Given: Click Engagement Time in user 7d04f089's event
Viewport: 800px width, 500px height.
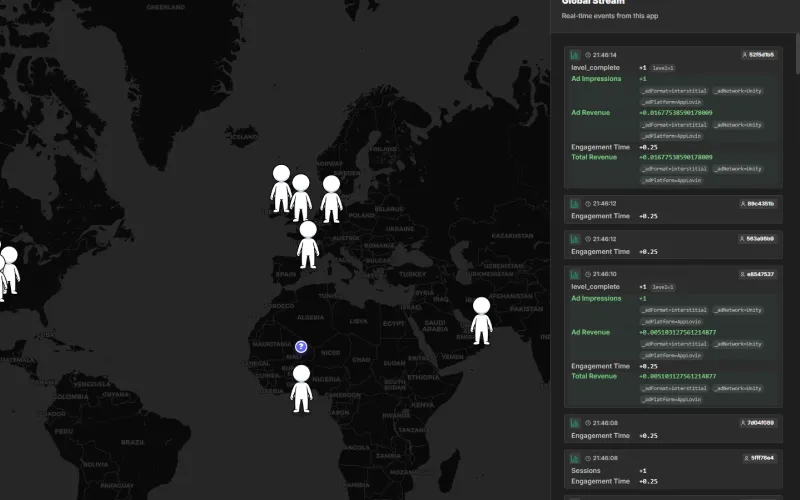Looking at the screenshot, I should tap(601, 436).
